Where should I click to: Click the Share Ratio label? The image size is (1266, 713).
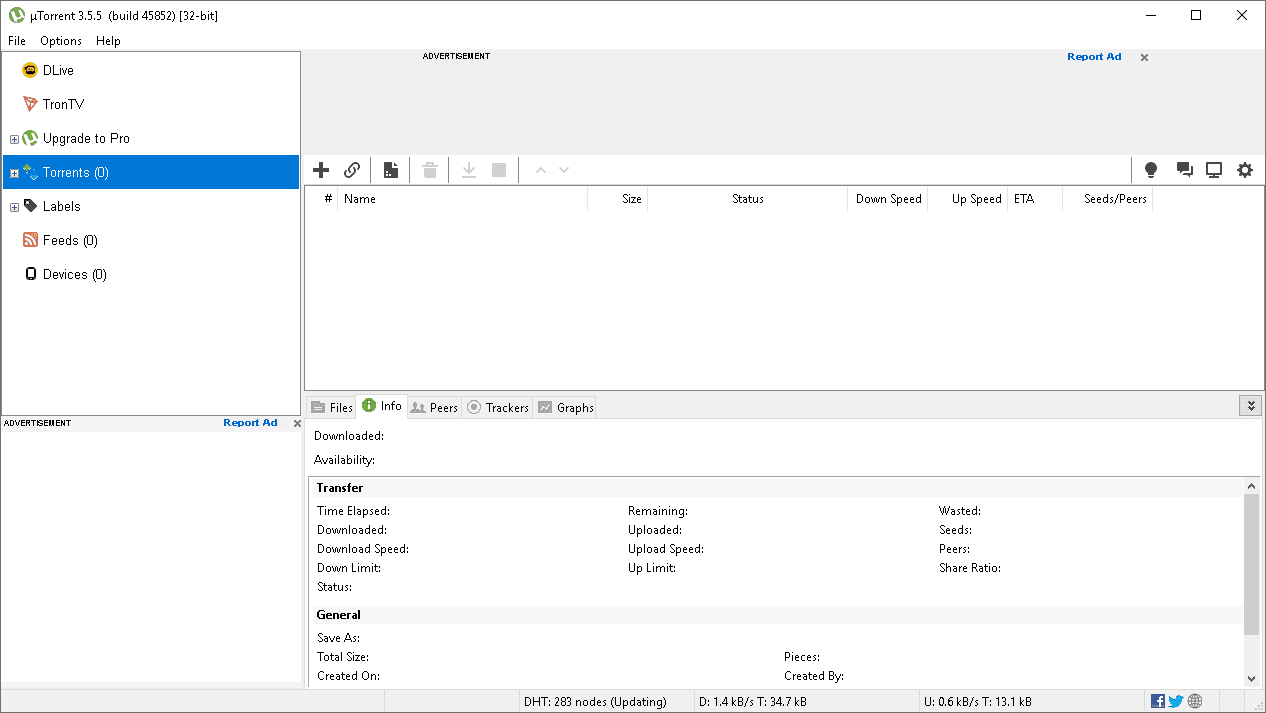click(x=970, y=568)
